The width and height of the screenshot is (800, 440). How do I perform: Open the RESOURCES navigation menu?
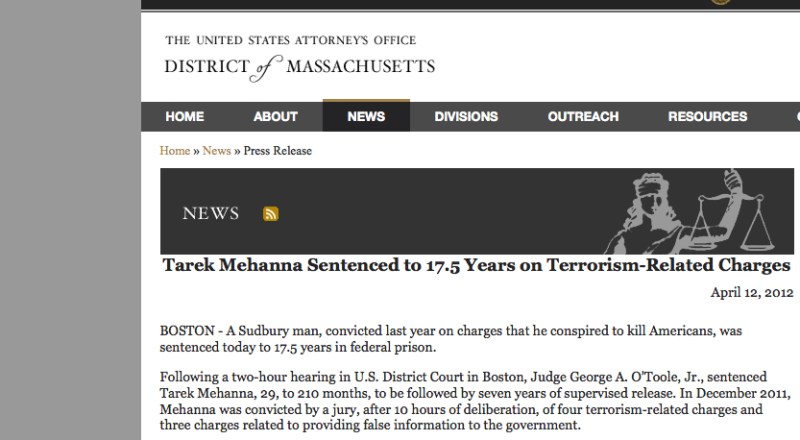pyautogui.click(x=707, y=117)
